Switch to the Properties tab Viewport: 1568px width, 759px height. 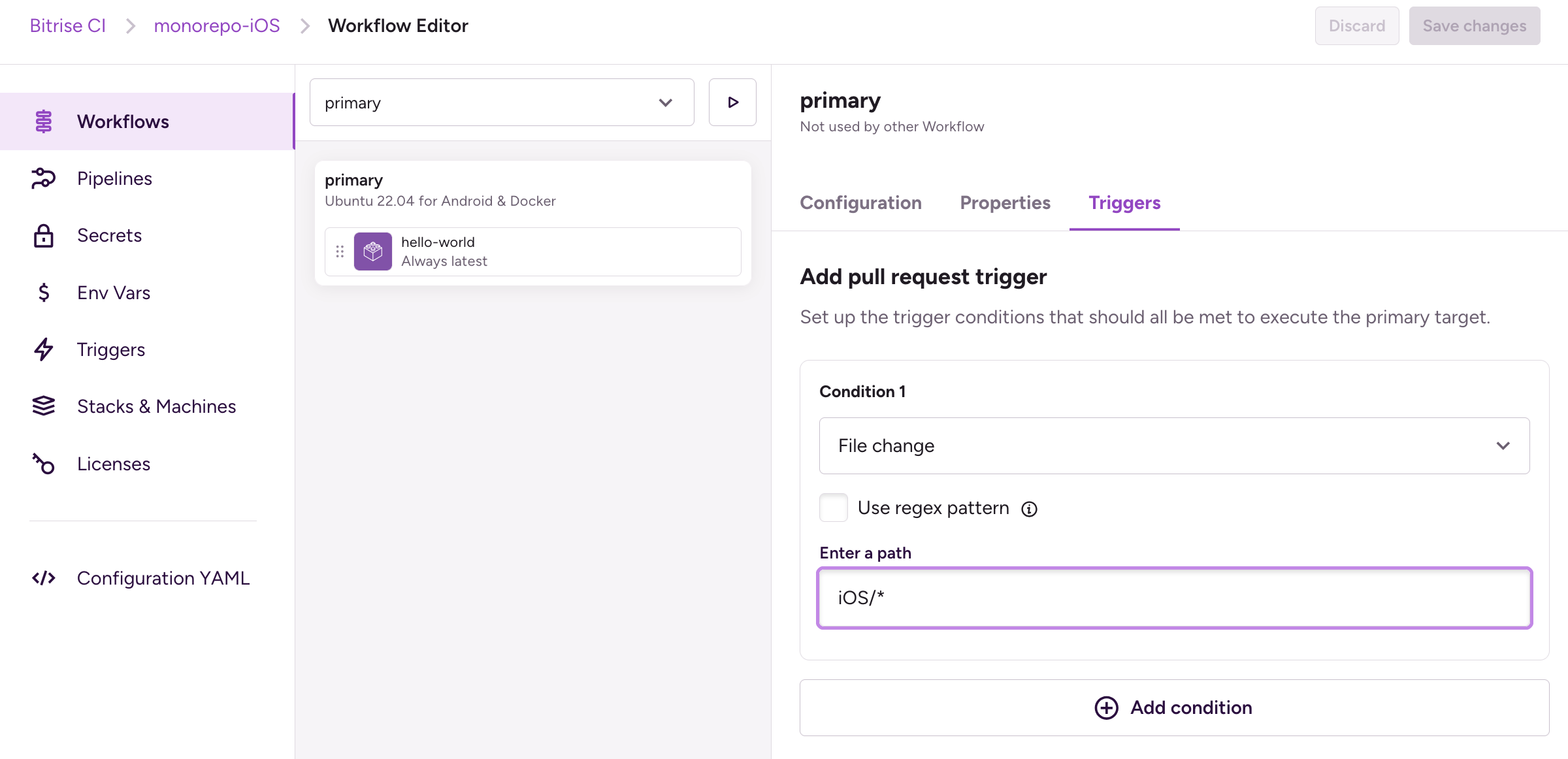tap(1005, 203)
